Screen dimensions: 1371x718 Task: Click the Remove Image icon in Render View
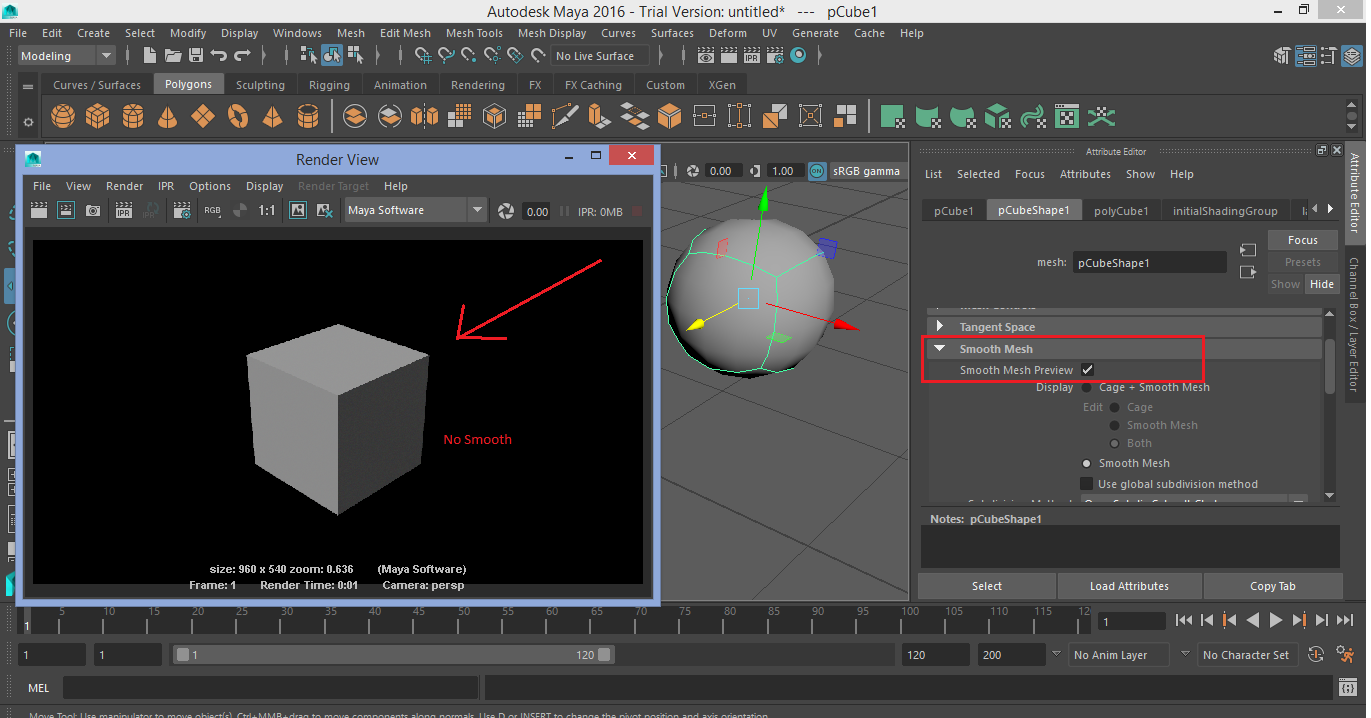coord(324,210)
